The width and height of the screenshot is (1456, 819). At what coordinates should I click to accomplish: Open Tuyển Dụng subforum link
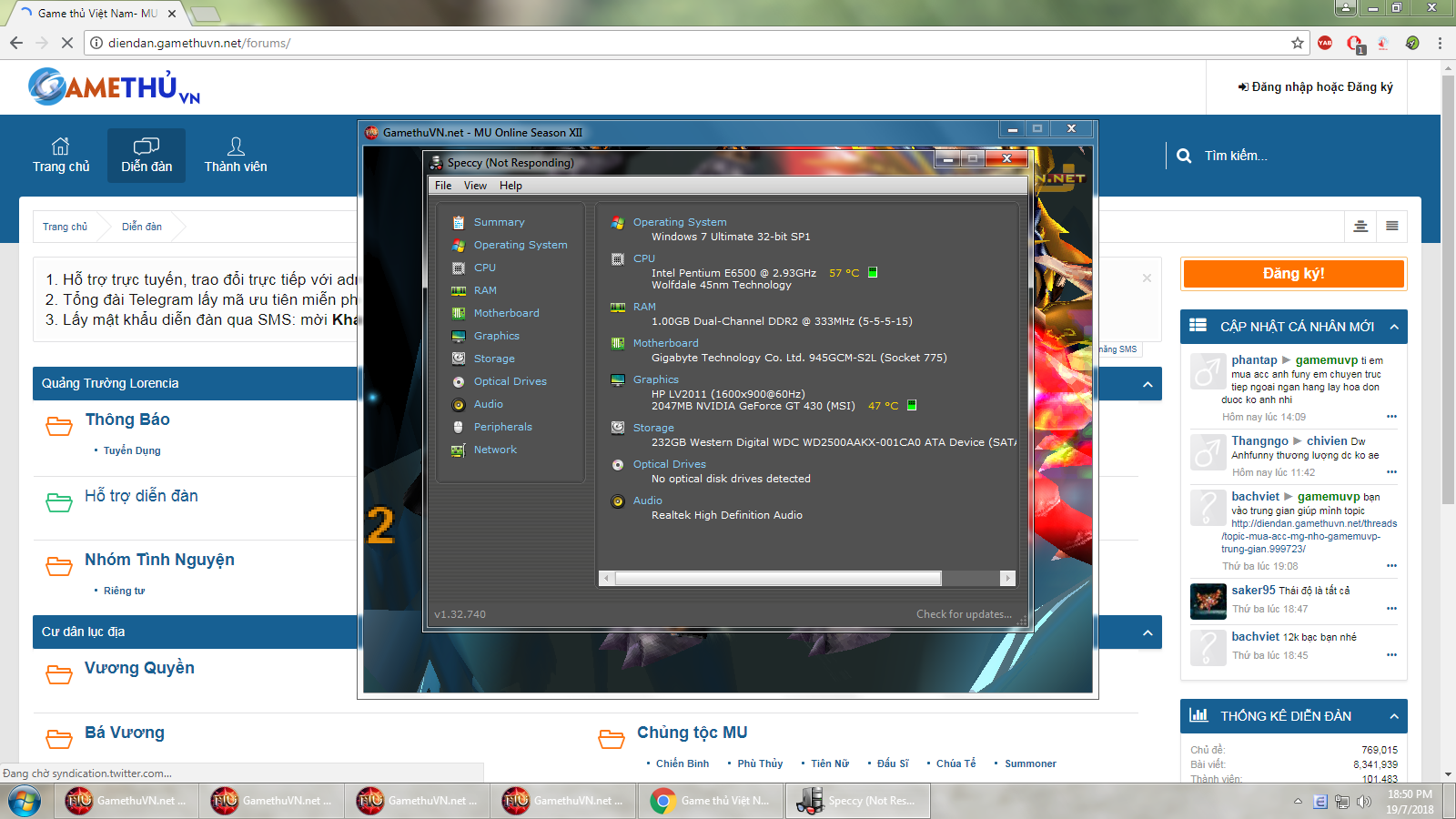click(x=132, y=450)
